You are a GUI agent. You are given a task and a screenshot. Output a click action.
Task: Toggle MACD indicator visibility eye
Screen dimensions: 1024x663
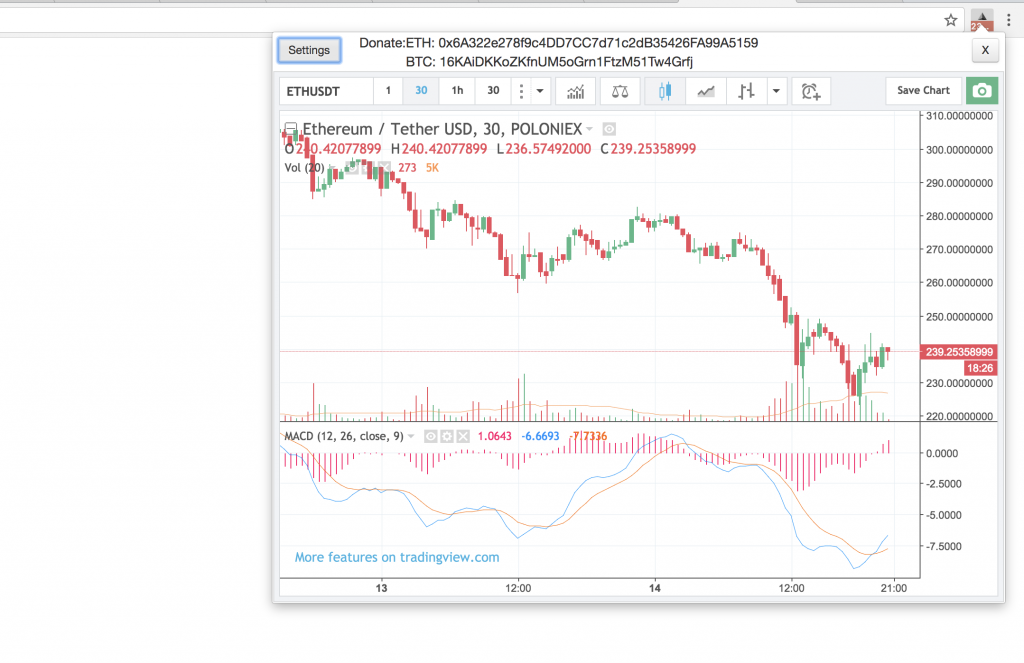431,436
